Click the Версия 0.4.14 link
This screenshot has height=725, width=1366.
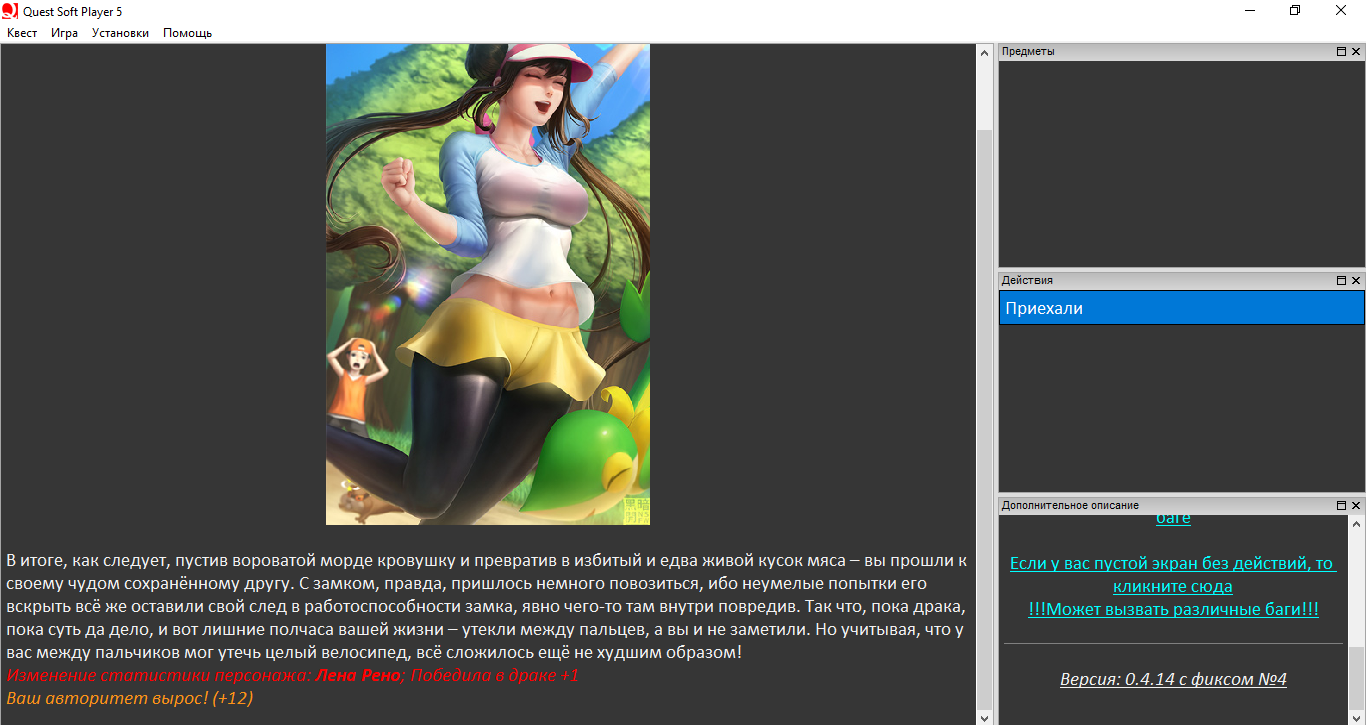(x=1173, y=680)
